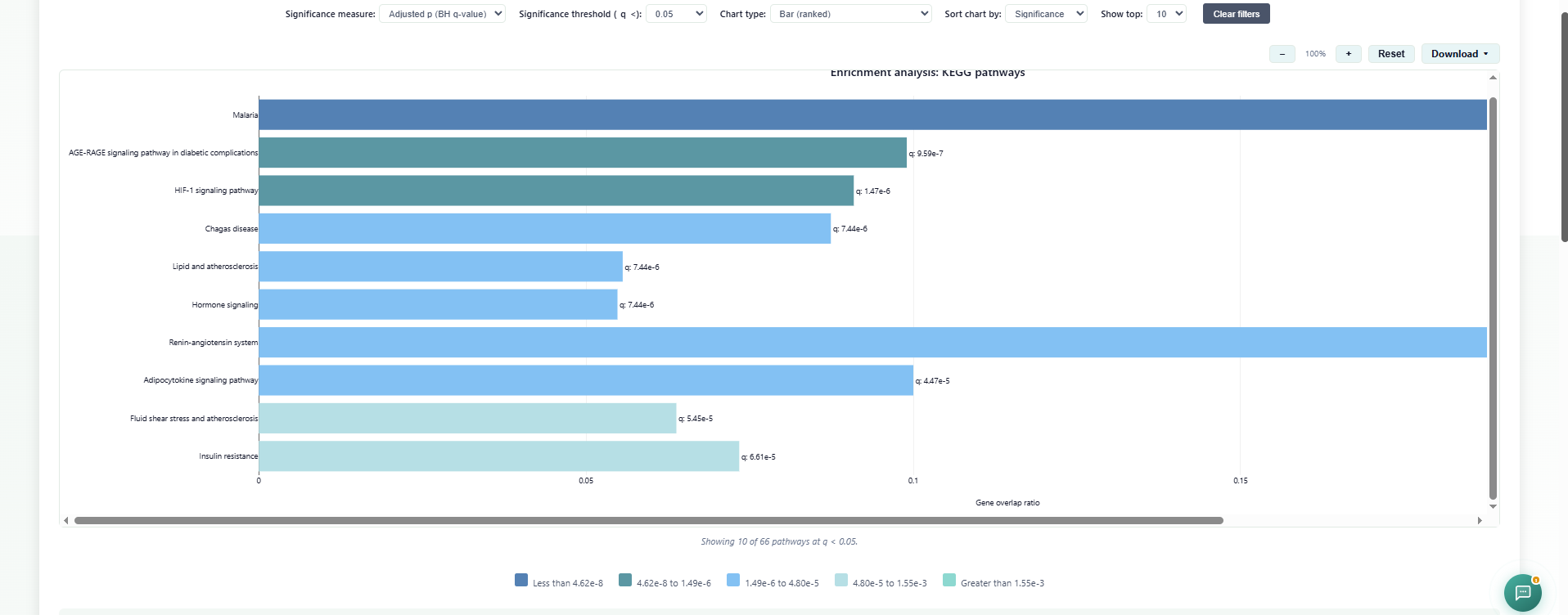Screen dimensions: 1568x615
Task: Click the '4.62e-8 to 1.49e-6' legend swatch
Action: 625,580
